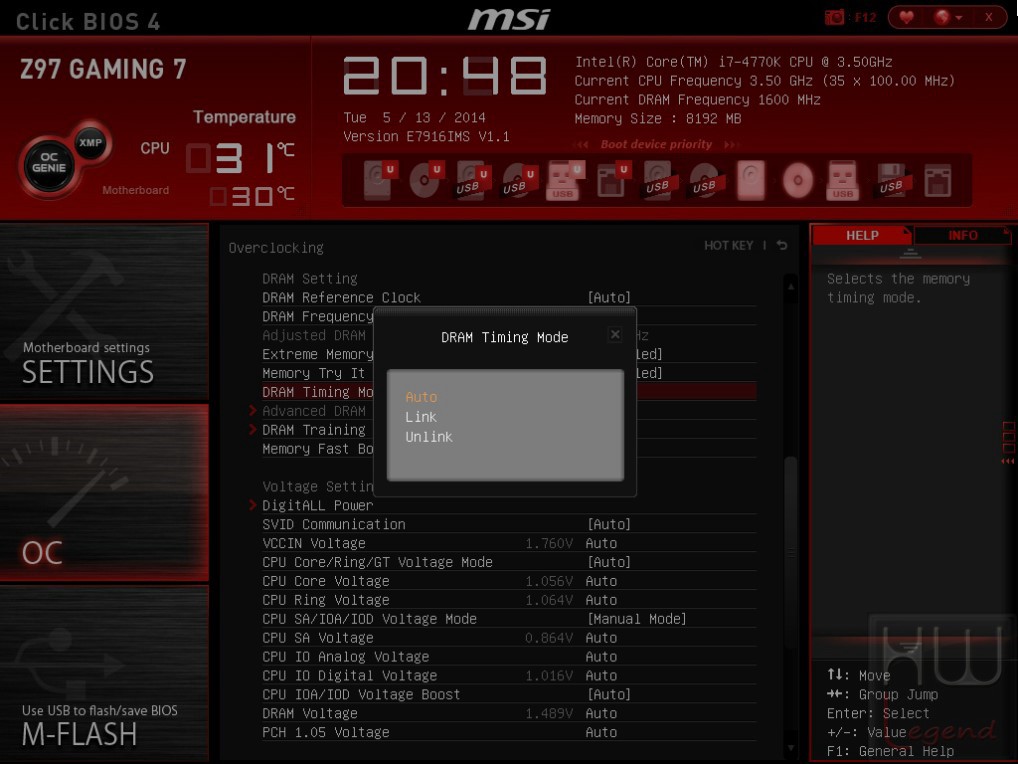Select the UEFI hard disk boot device
The width and height of the screenshot is (1018, 764).
tap(378, 180)
